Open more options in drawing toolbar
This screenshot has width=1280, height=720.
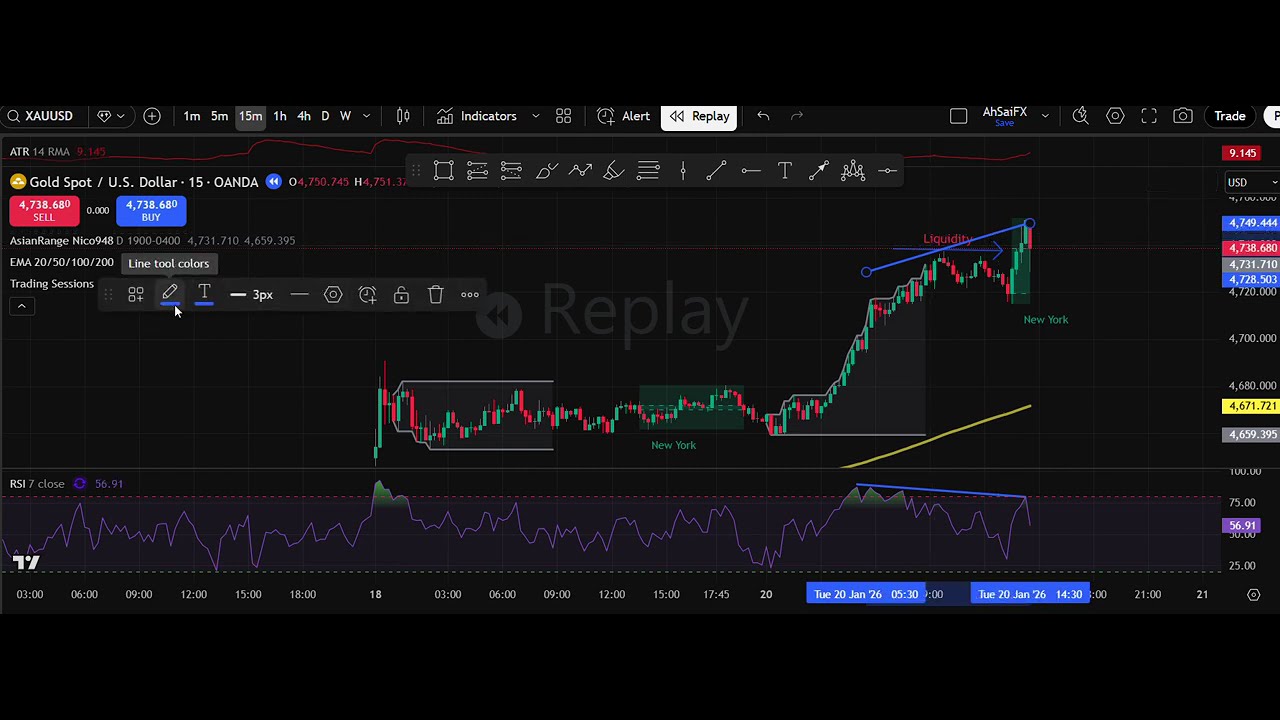470,295
